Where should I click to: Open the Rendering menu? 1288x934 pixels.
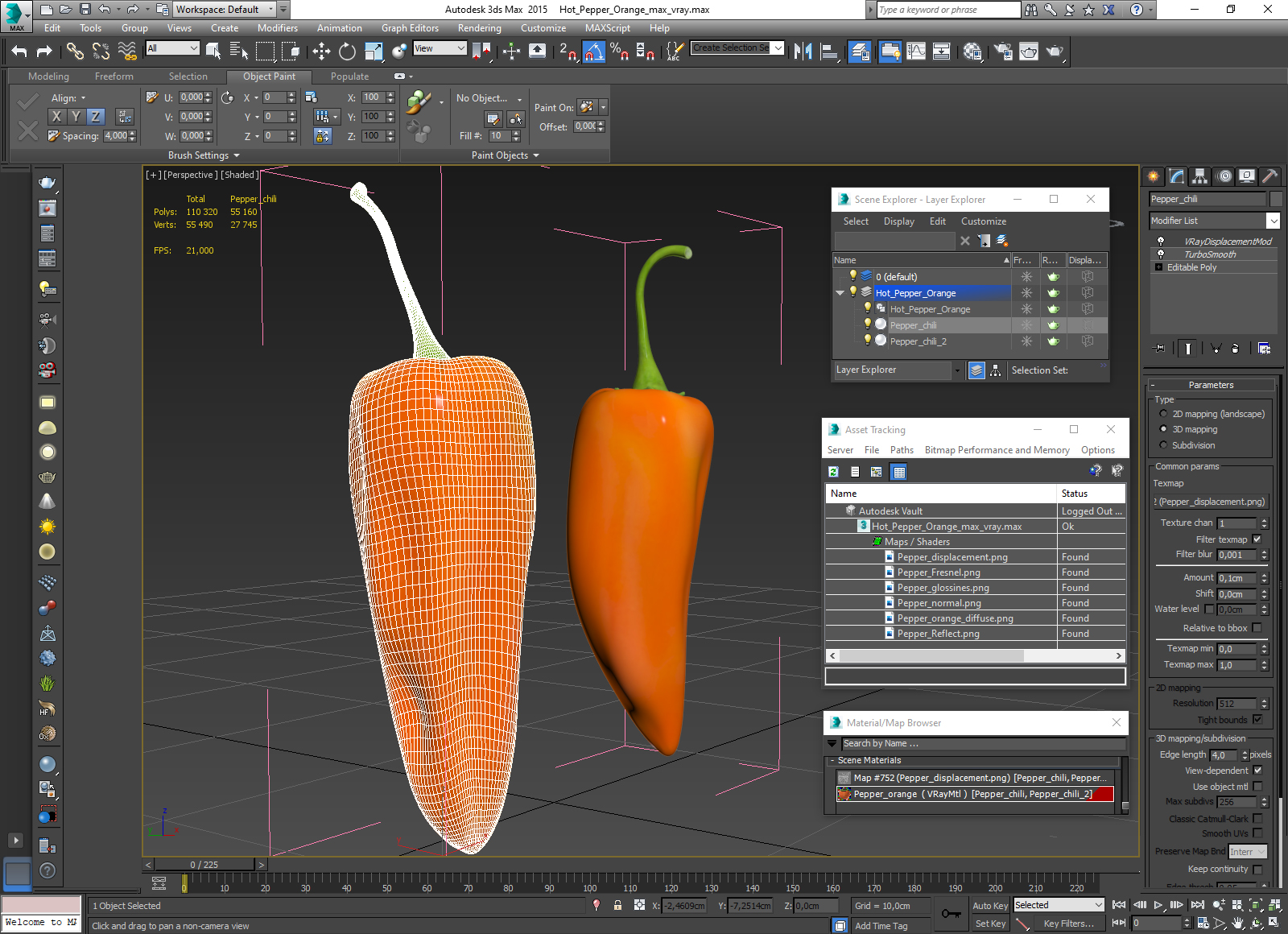[479, 28]
